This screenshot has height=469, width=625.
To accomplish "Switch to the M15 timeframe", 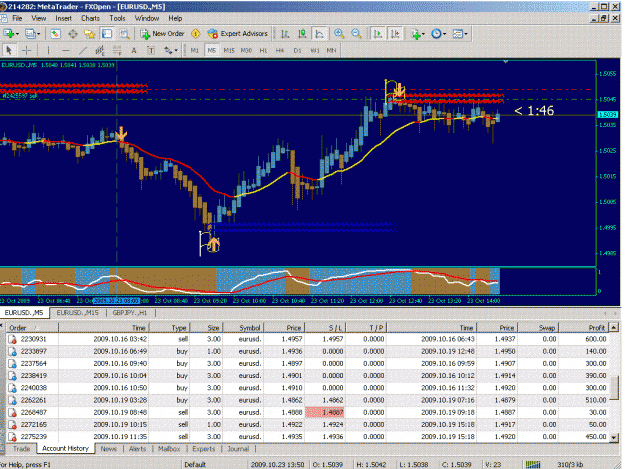I will [x=229, y=50].
